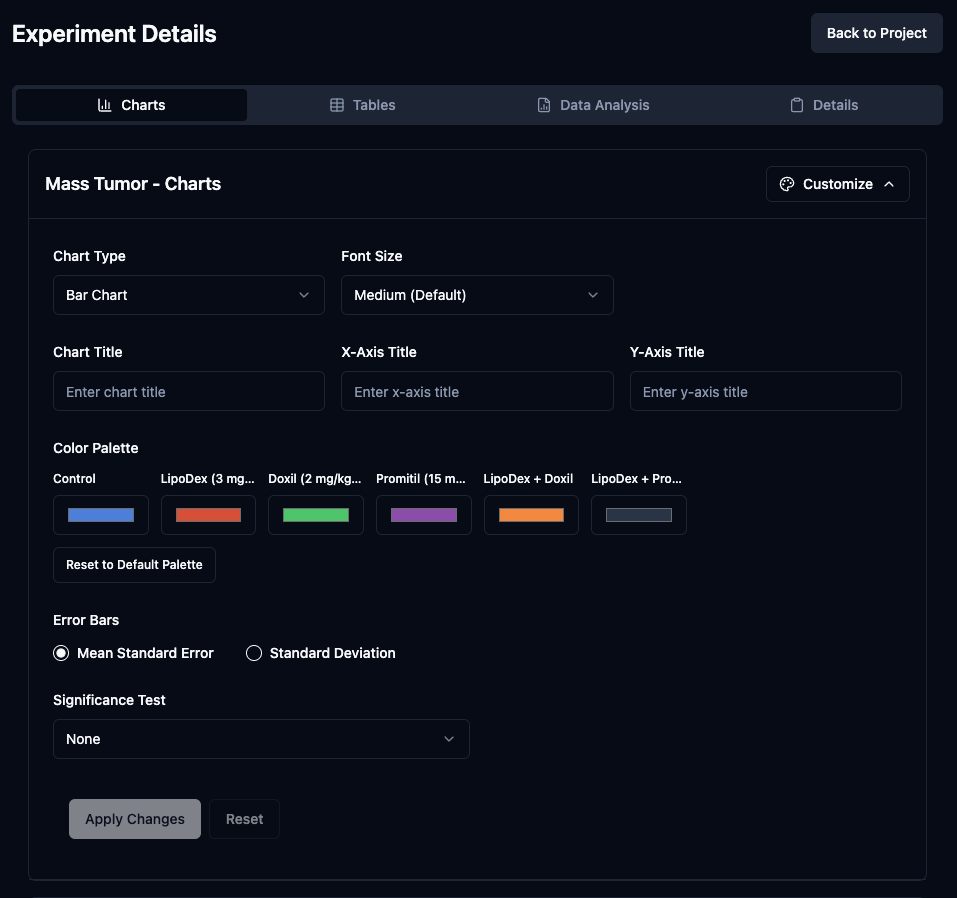
Task: Click the Mass Tumor - Charts heading
Action: coord(133,184)
